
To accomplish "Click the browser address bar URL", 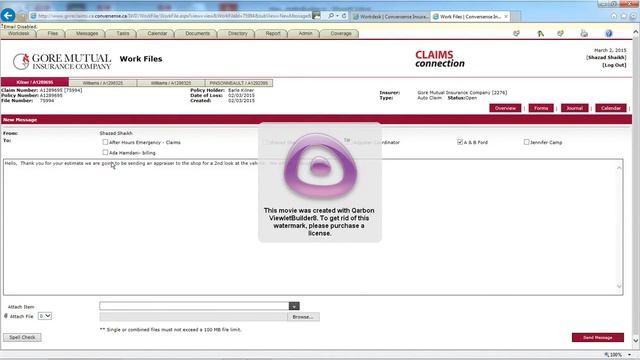I will pyautogui.click(x=174, y=16).
